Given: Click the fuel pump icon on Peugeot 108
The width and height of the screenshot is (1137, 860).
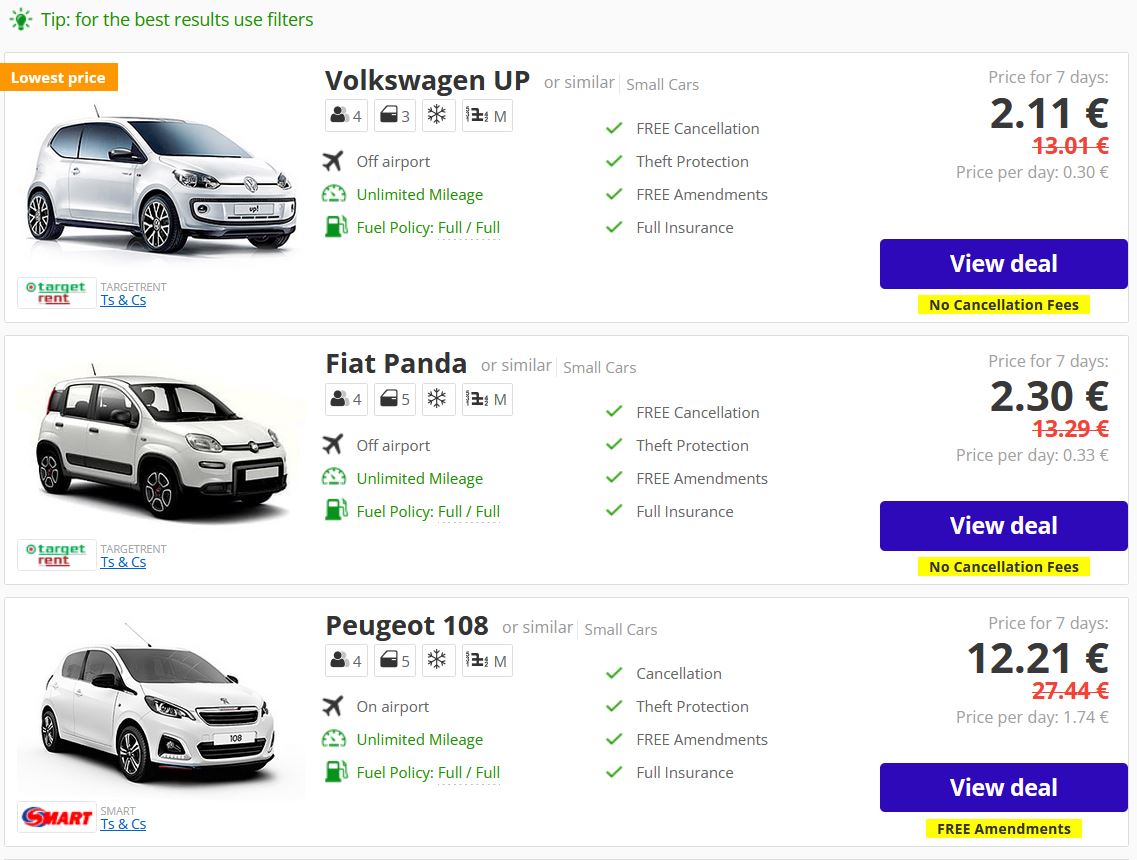Looking at the screenshot, I should point(336,772).
